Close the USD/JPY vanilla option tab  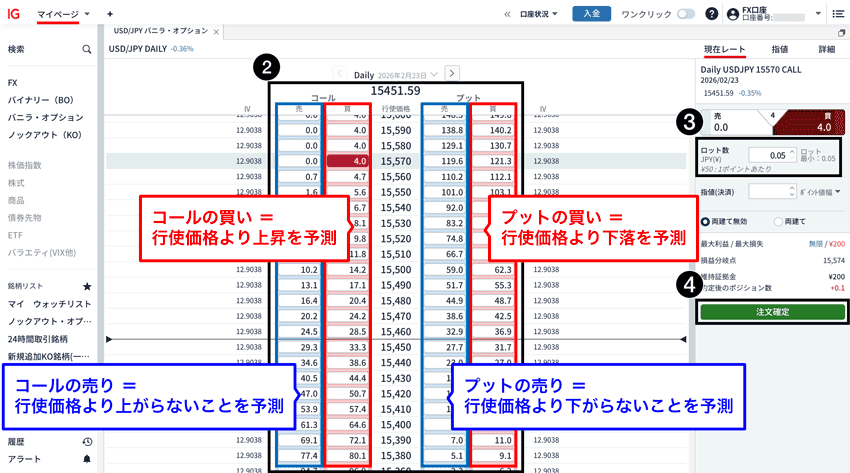click(x=216, y=32)
